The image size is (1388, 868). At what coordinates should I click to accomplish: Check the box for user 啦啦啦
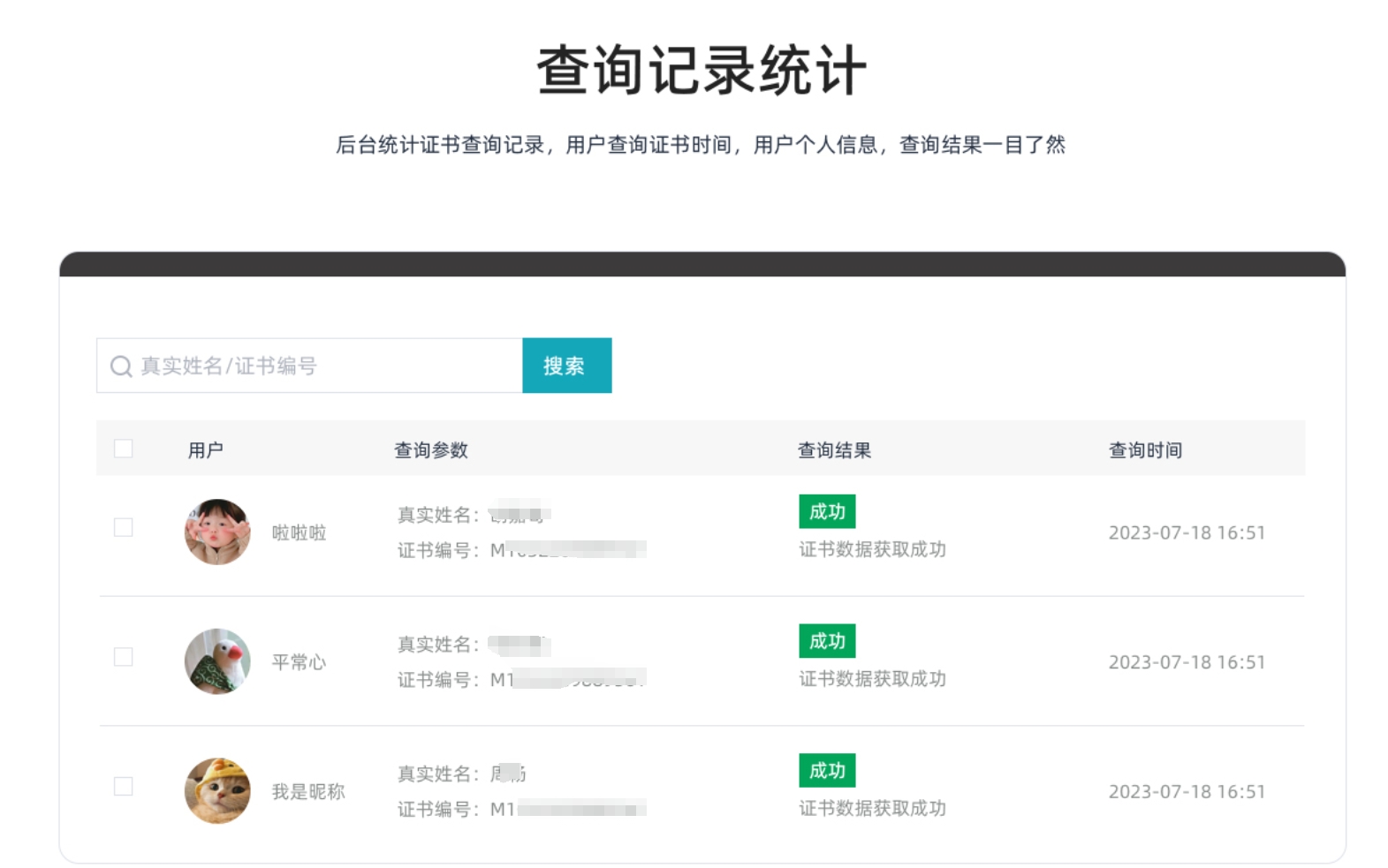click(124, 528)
